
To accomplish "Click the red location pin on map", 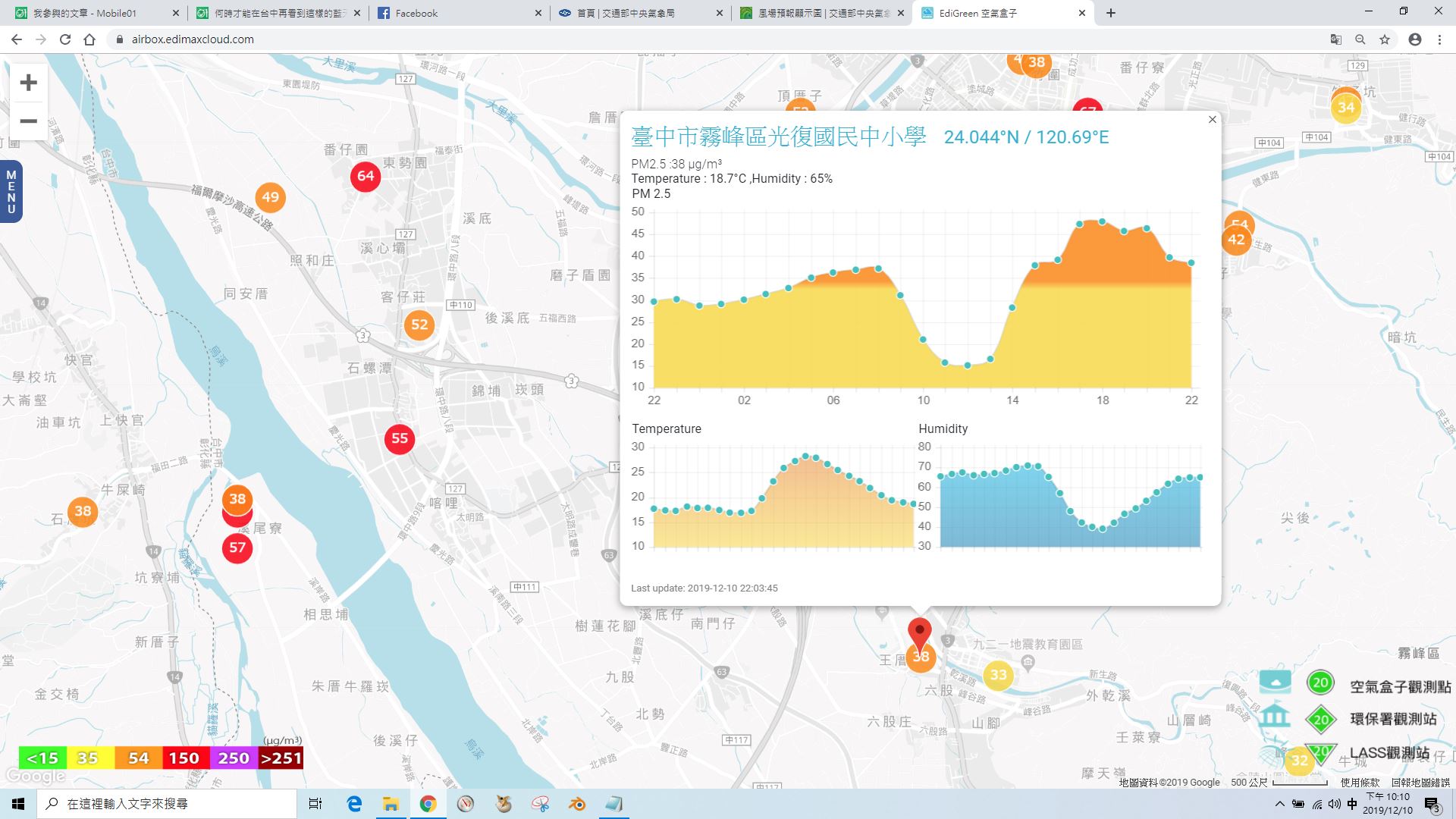I will tap(920, 633).
